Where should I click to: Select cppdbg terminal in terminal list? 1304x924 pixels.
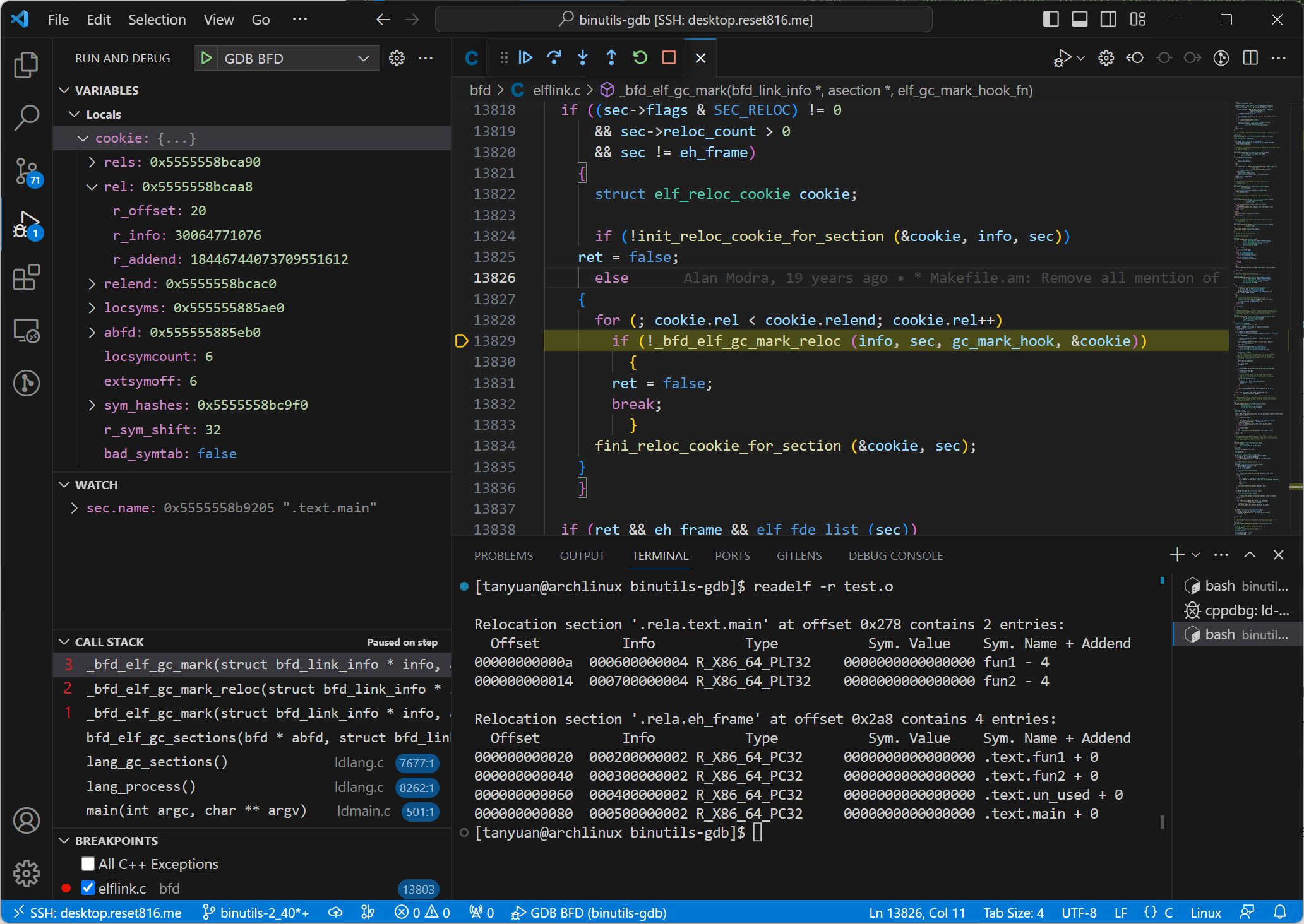(1236, 610)
